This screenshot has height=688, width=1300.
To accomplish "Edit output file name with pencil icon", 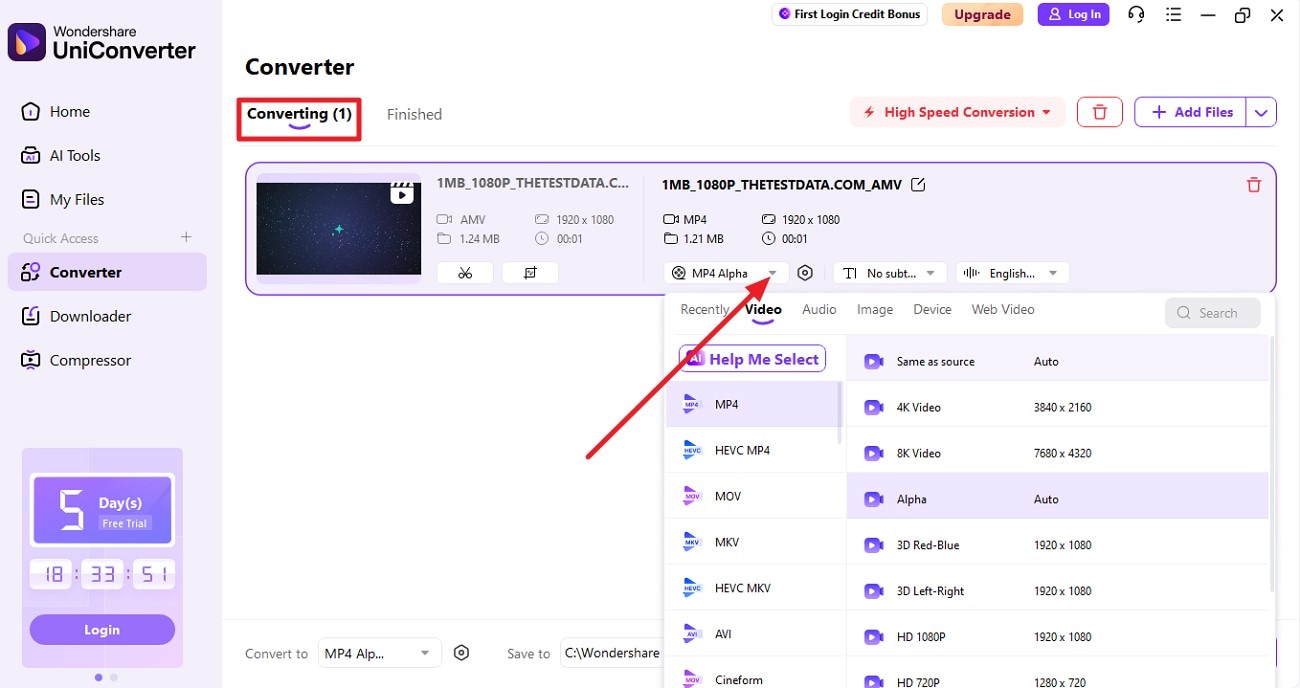I will pyautogui.click(x=918, y=184).
